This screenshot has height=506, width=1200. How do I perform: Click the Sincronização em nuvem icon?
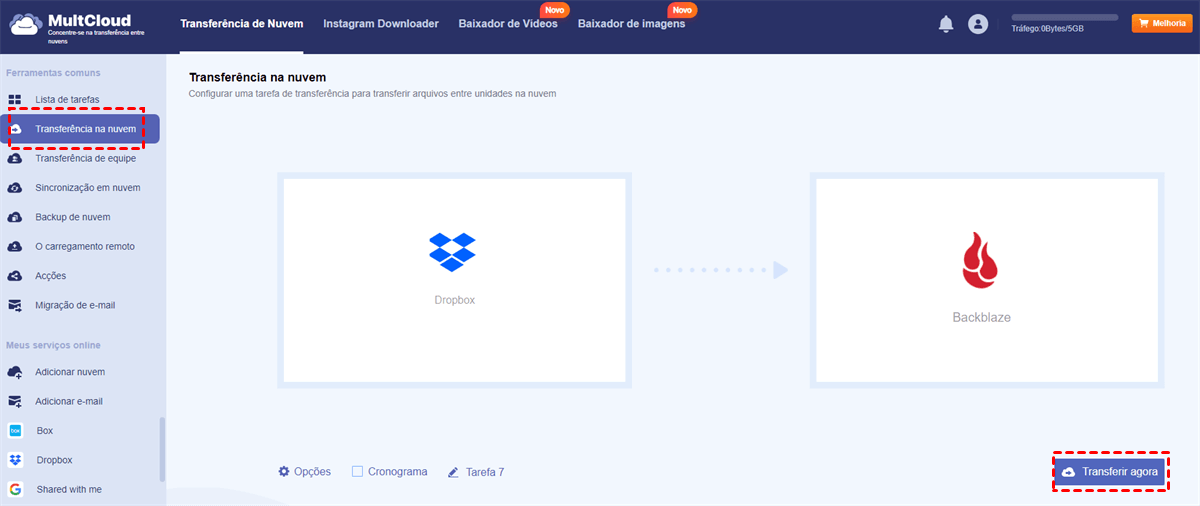pos(15,187)
